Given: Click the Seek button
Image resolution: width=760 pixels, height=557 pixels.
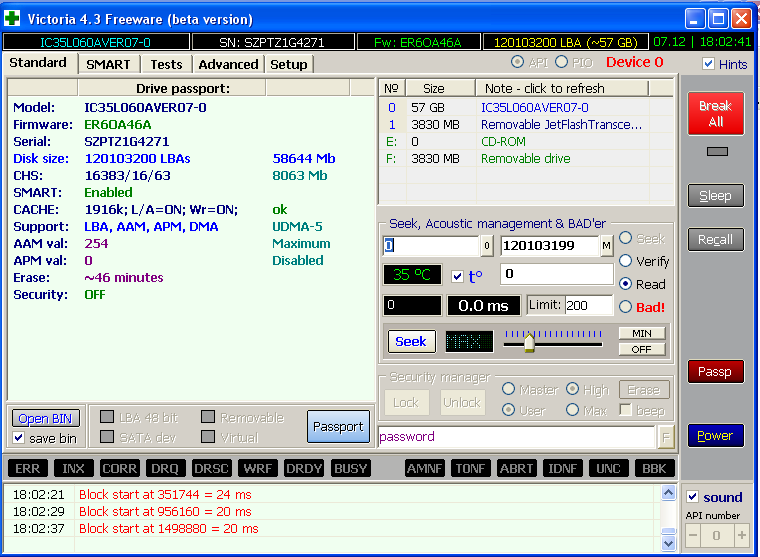Looking at the screenshot, I should click(411, 342).
